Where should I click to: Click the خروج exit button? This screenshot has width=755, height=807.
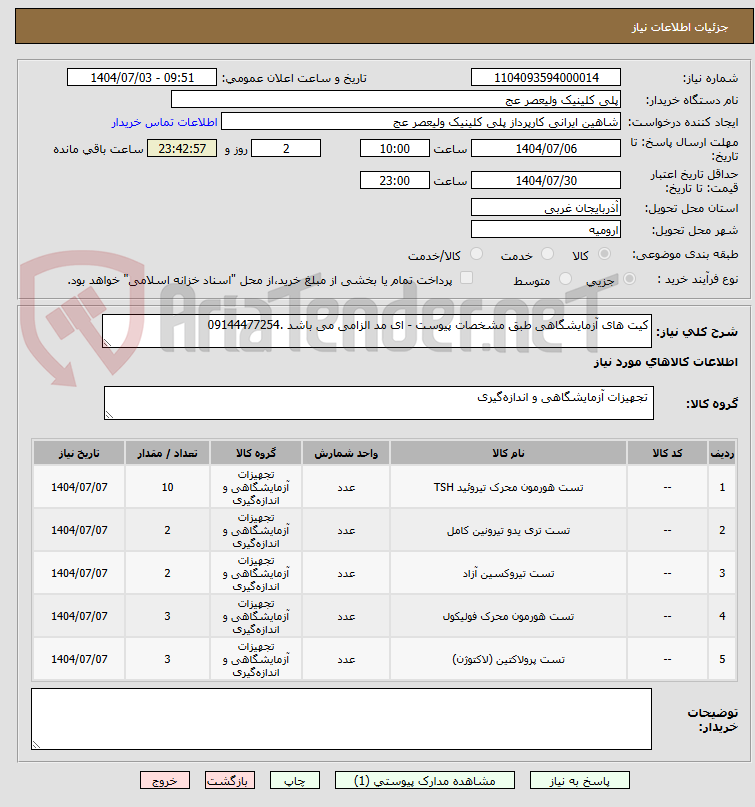(x=165, y=781)
